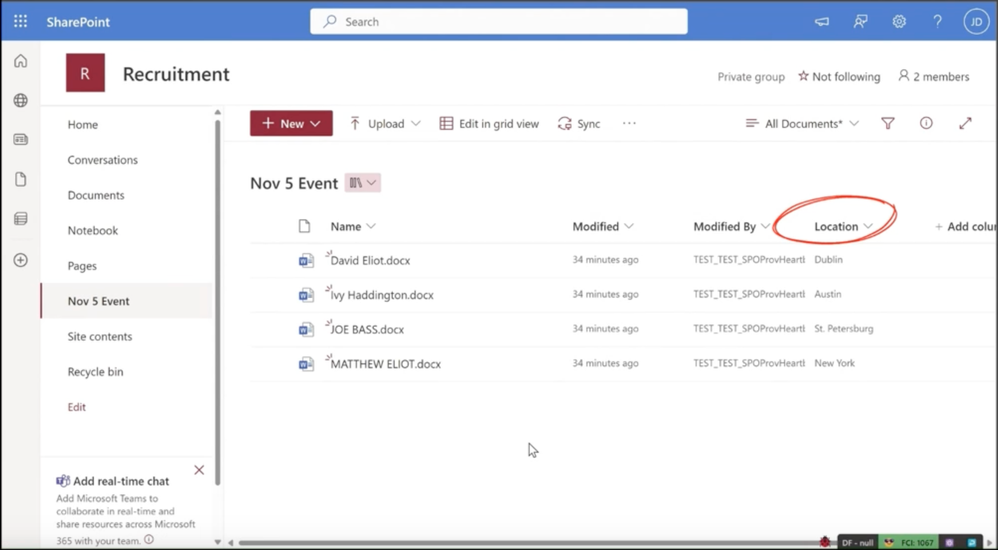The image size is (998, 550).
Task: Open the Modified By column dropdown
Action: [x=731, y=227]
